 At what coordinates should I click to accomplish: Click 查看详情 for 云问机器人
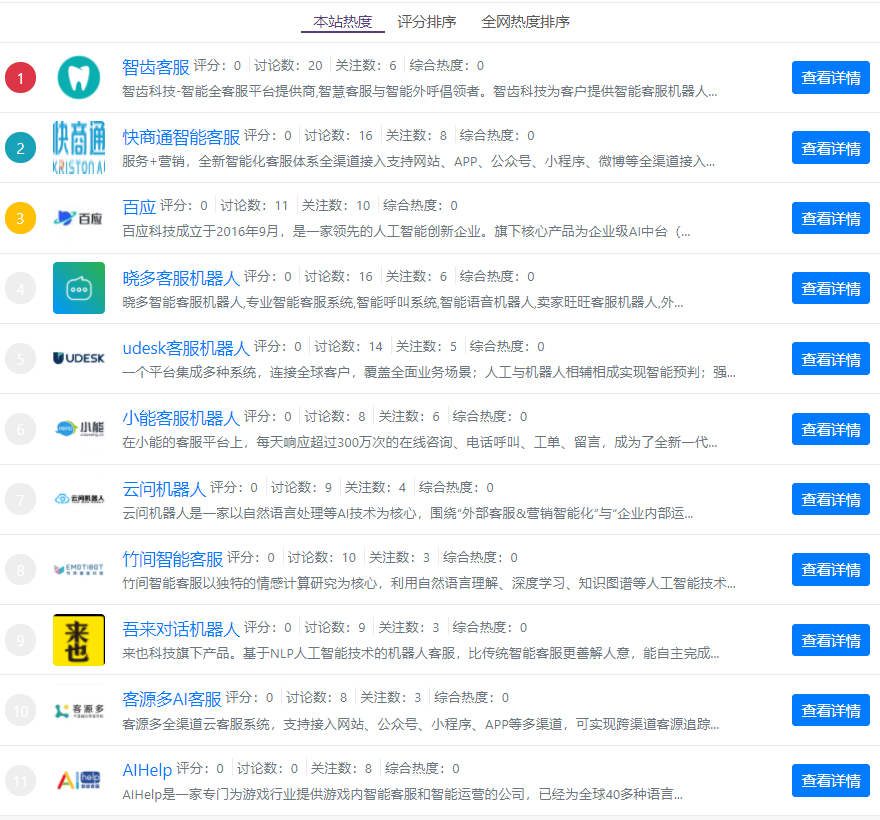point(831,500)
